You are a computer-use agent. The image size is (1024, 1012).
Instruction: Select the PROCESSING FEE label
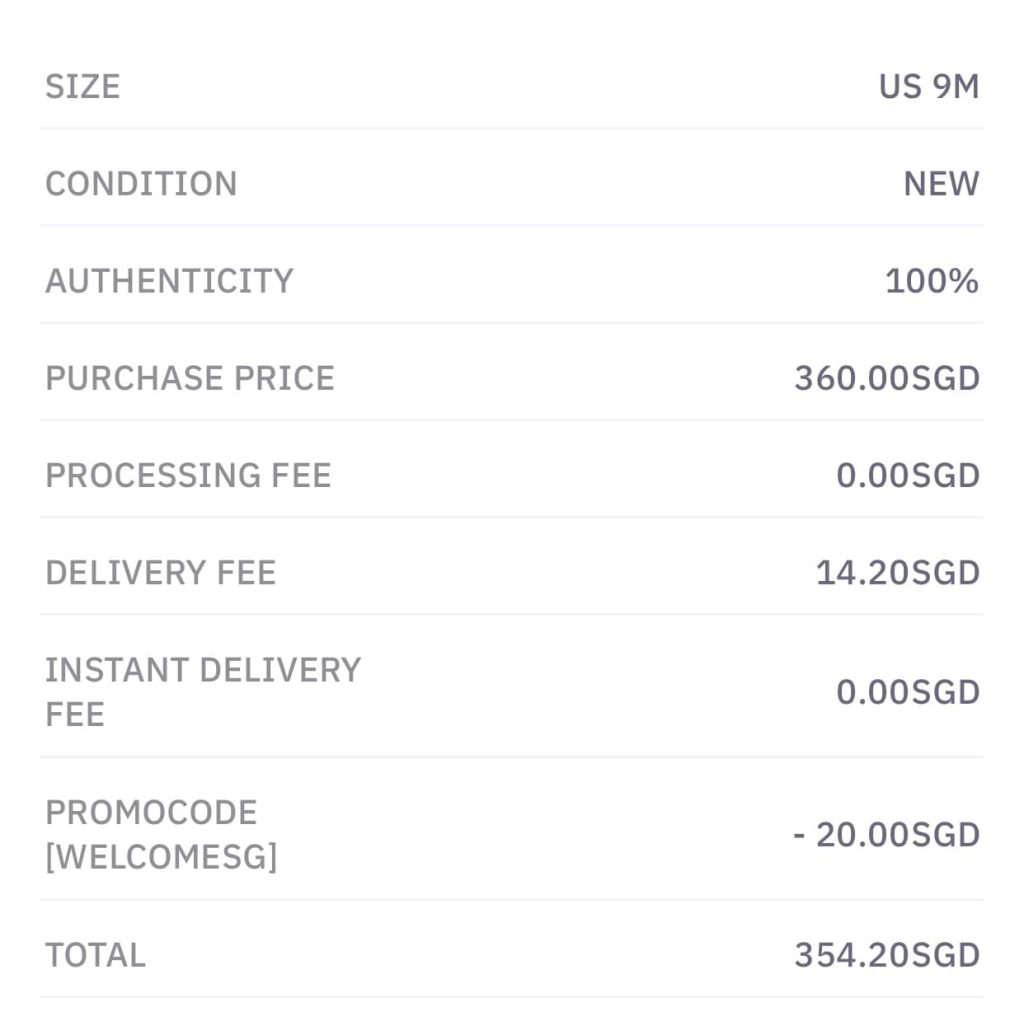pyautogui.click(x=188, y=476)
